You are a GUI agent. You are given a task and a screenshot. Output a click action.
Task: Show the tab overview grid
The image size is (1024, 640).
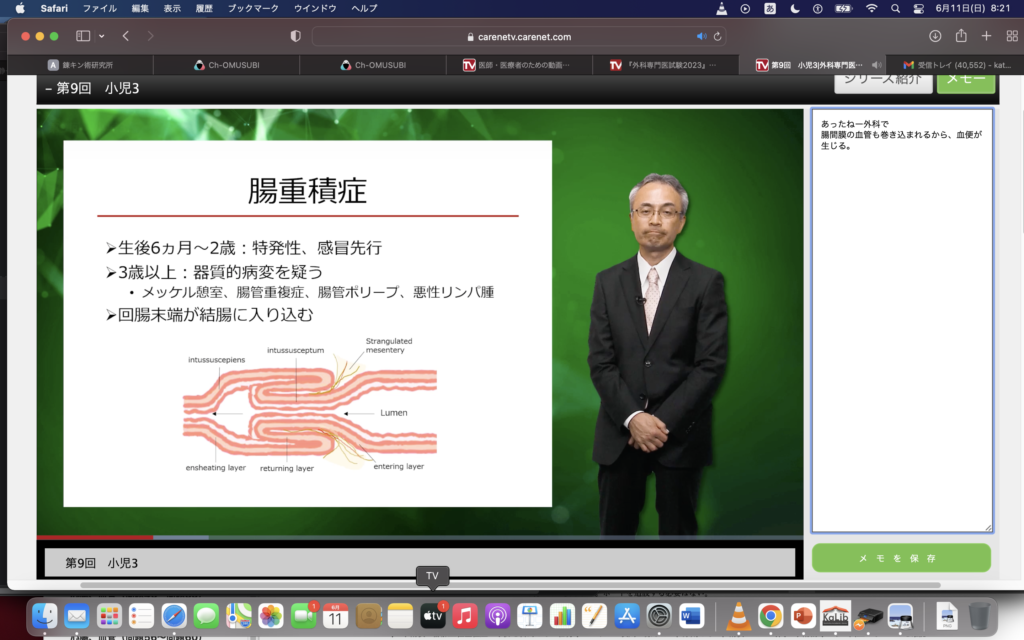pyautogui.click(x=1010, y=36)
